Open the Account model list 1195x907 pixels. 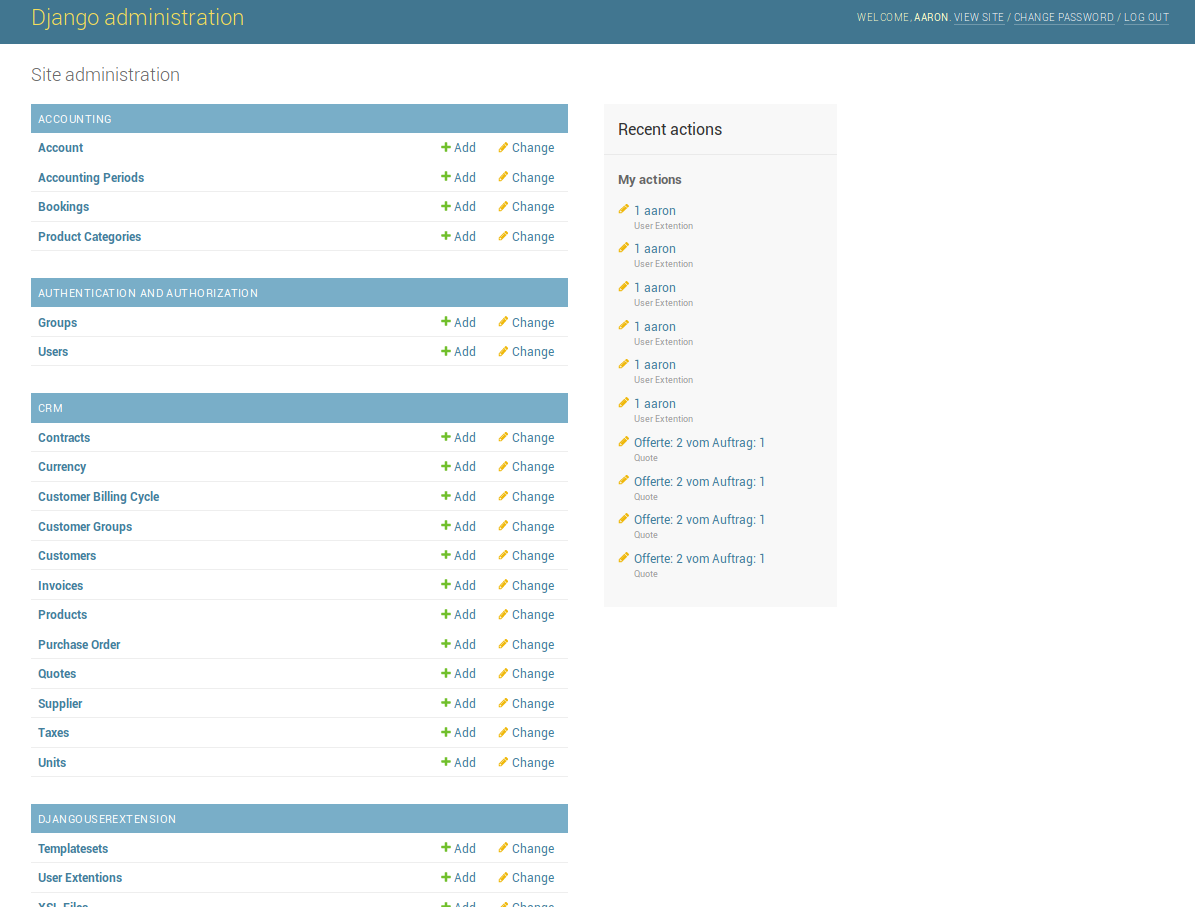pyautogui.click(x=60, y=148)
